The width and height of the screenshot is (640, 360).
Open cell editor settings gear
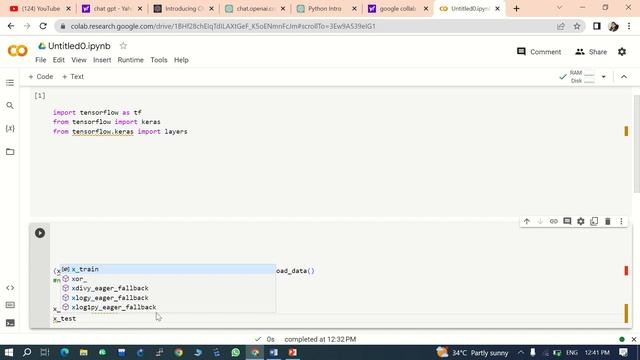[x=580, y=221]
